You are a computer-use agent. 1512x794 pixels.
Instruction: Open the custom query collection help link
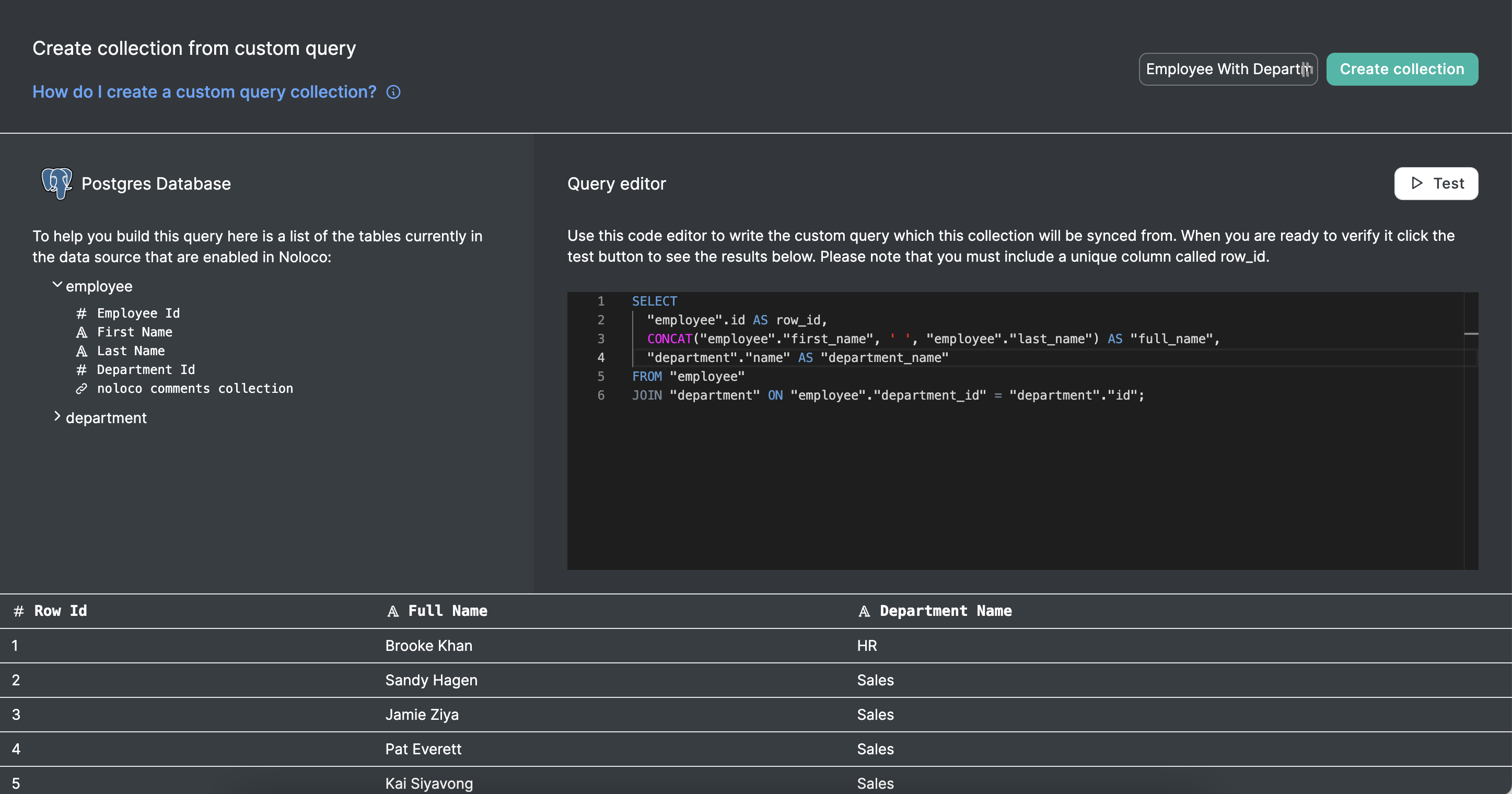click(x=204, y=92)
